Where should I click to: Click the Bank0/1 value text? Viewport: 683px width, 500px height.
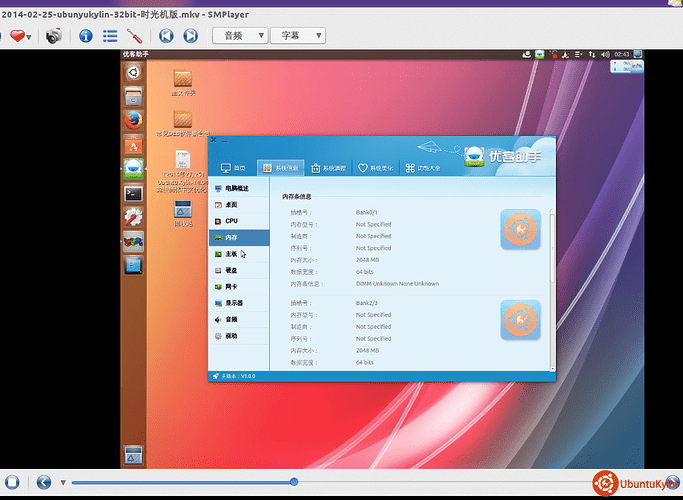(366, 213)
